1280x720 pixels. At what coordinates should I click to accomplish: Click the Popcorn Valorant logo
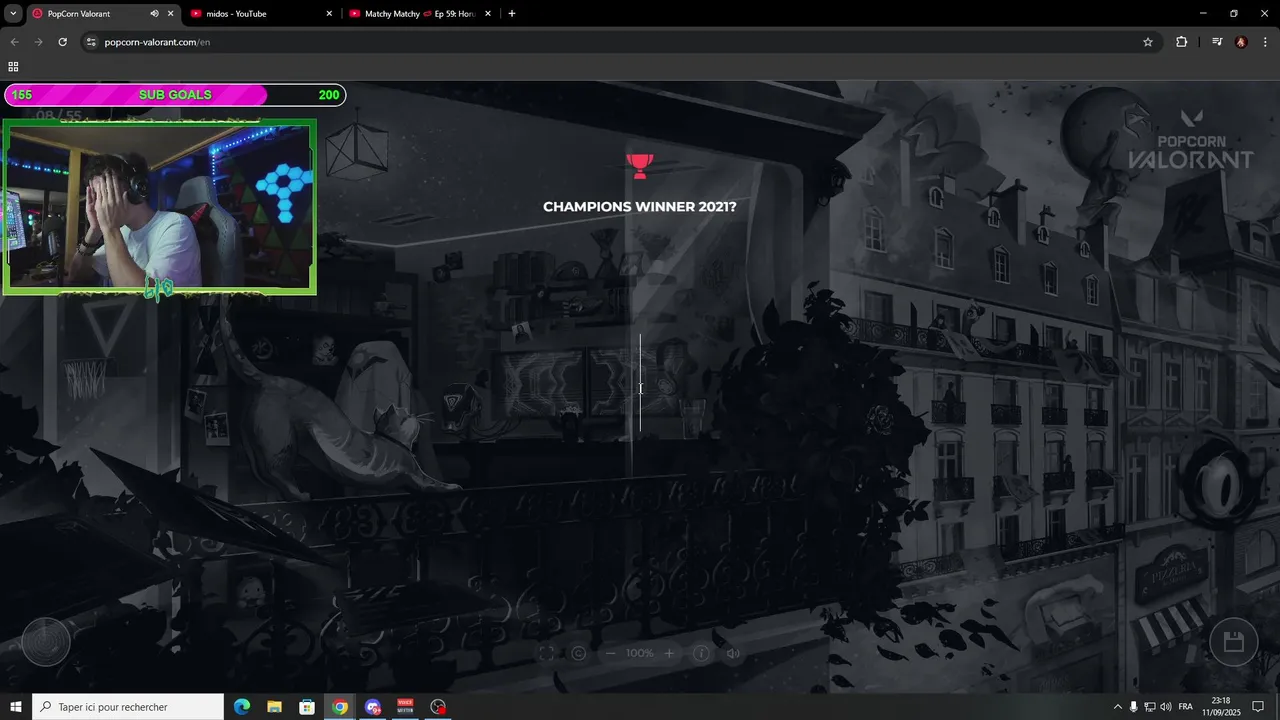click(x=1190, y=140)
